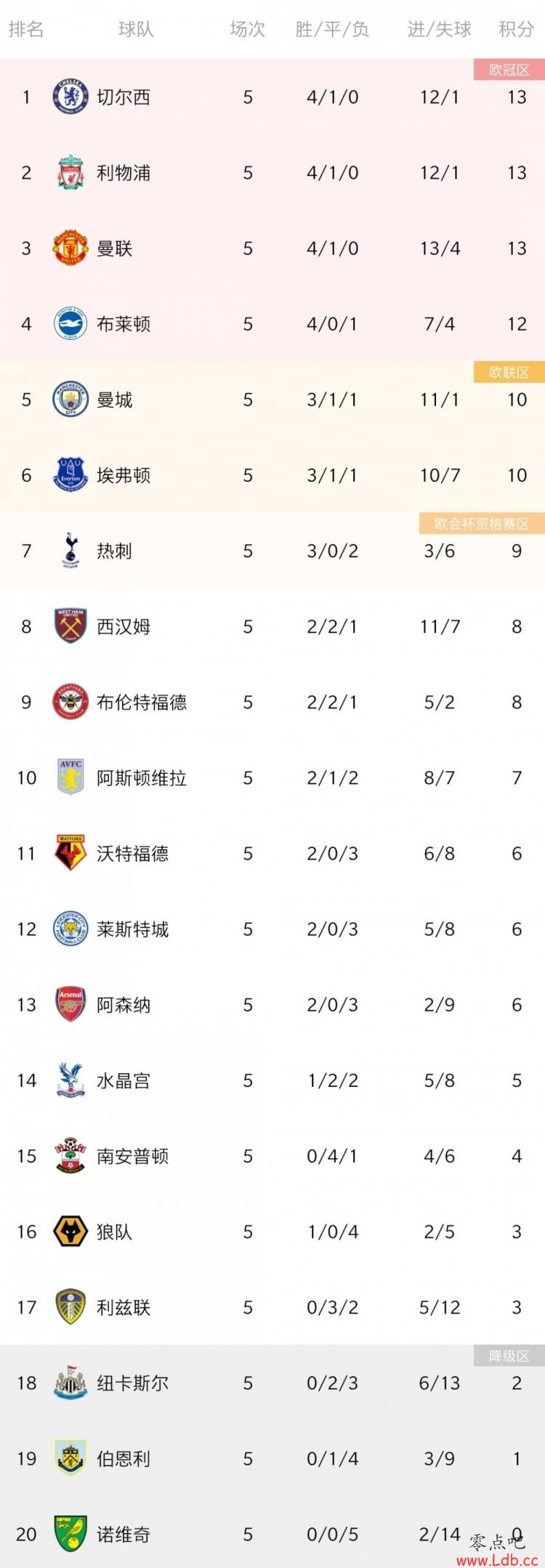Click the 积分 column header

pos(517,29)
